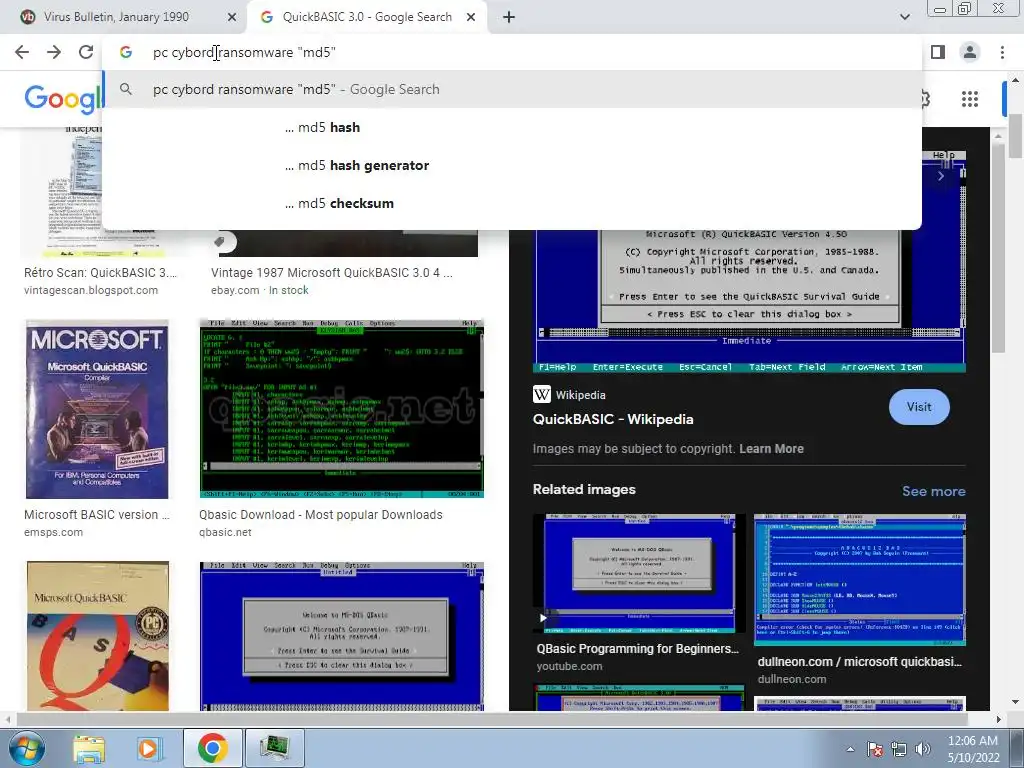Open Qbasic Download - Most popular Downloads link
The image size is (1024, 768).
[x=321, y=515]
